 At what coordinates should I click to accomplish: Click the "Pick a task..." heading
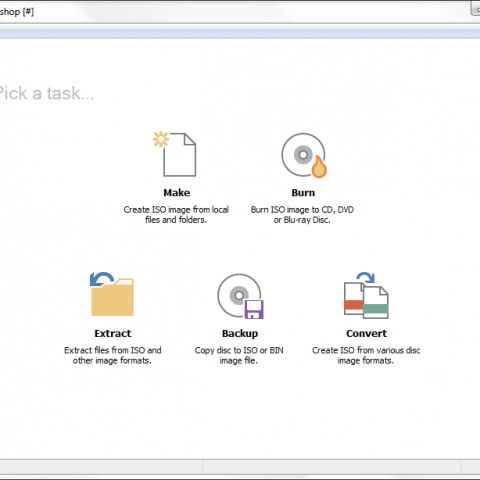pos(46,93)
